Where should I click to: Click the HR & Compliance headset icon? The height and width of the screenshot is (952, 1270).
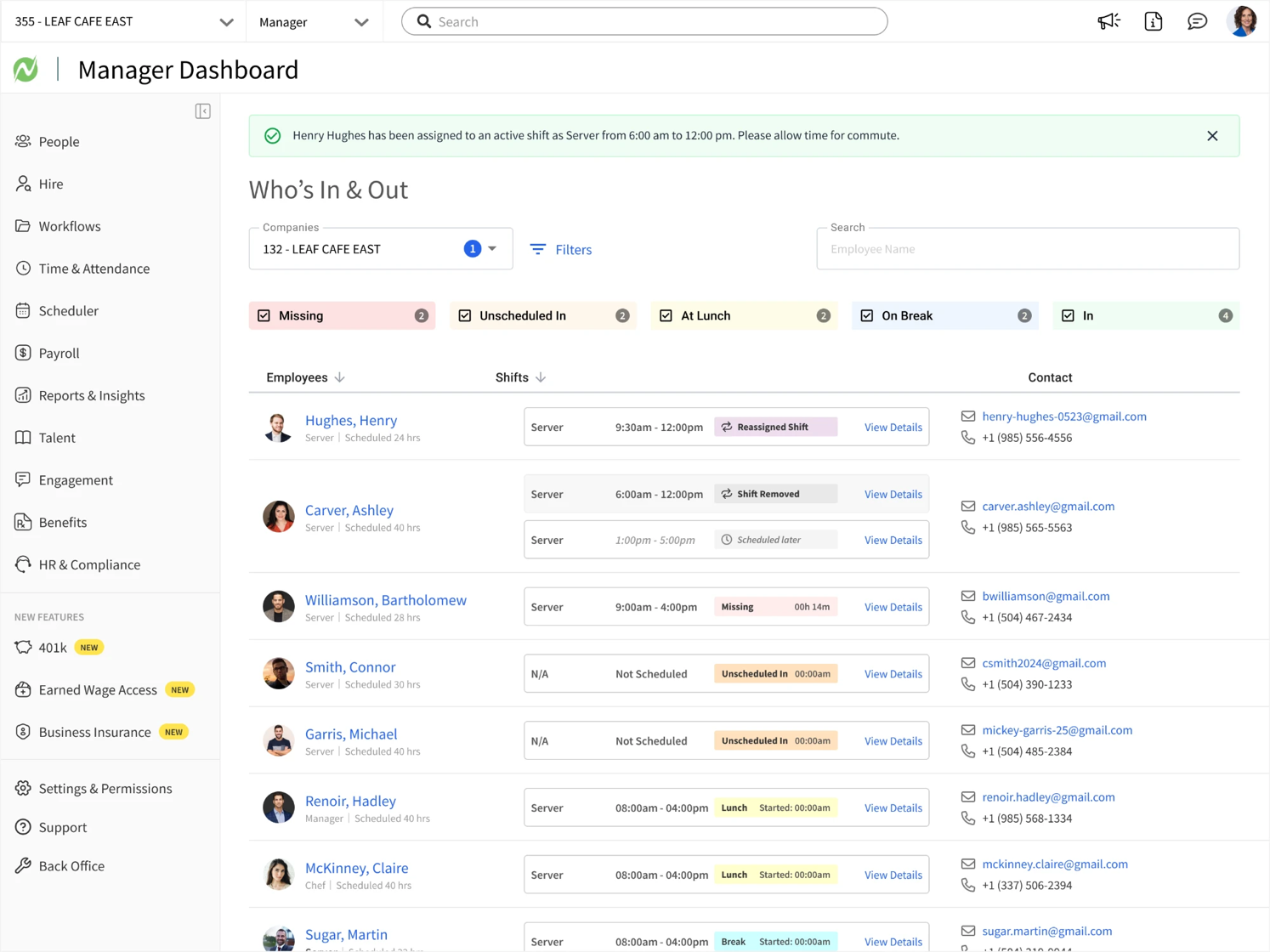pos(23,564)
